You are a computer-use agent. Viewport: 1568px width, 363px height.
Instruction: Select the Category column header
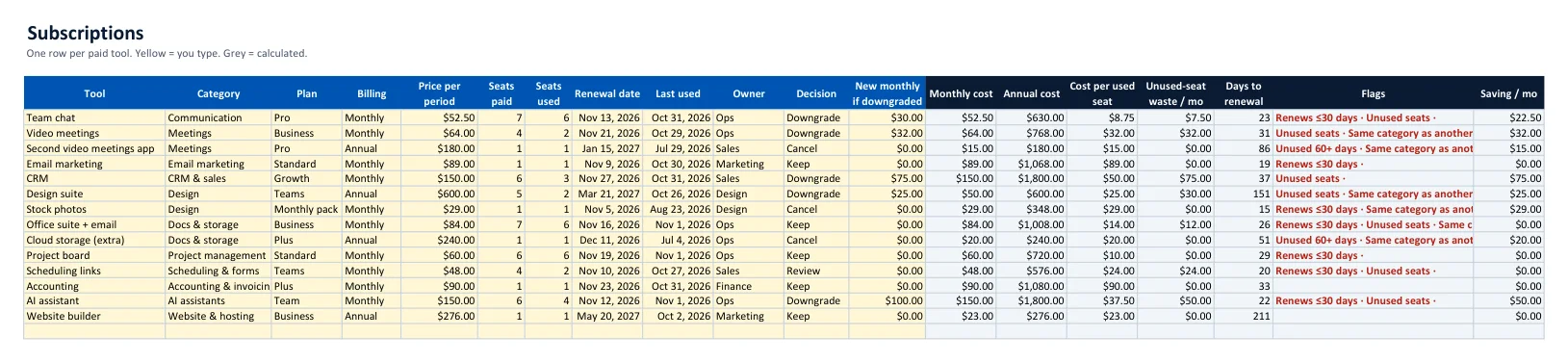tap(218, 93)
